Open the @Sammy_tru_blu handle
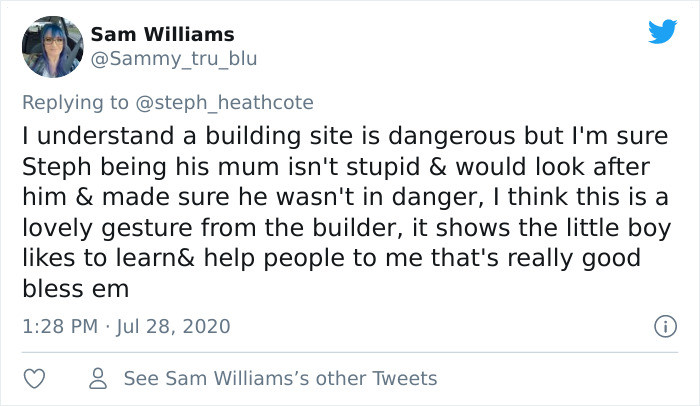700x406 pixels. tap(174, 59)
